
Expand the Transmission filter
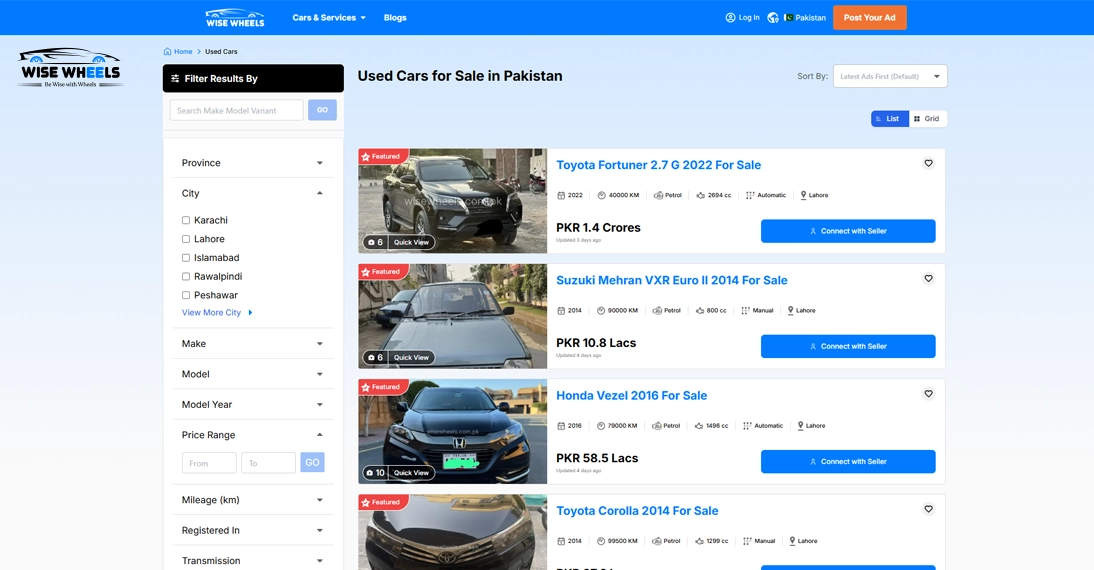tap(253, 560)
